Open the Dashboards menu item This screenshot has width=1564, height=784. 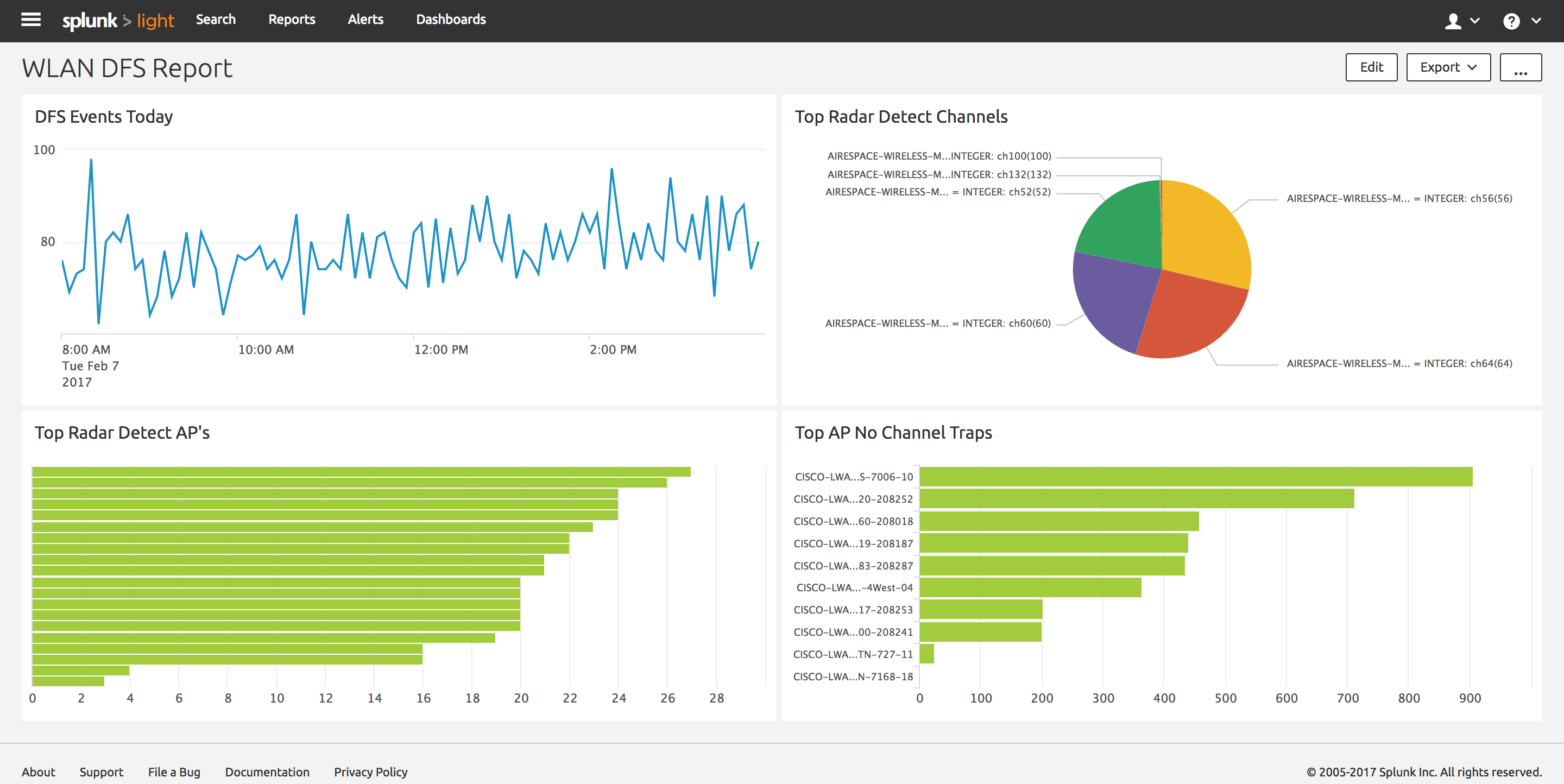(x=451, y=20)
